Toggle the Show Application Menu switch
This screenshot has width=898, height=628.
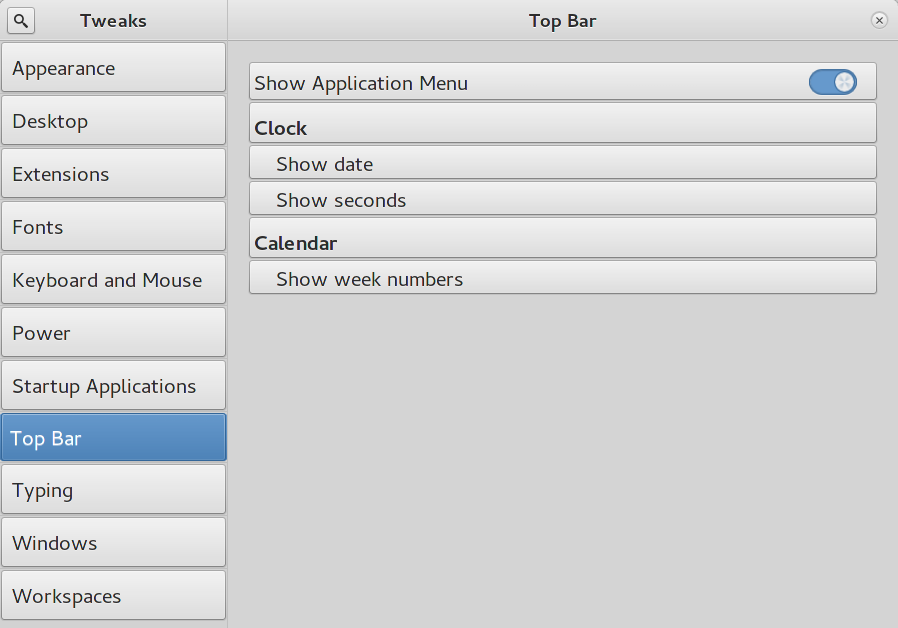(832, 82)
